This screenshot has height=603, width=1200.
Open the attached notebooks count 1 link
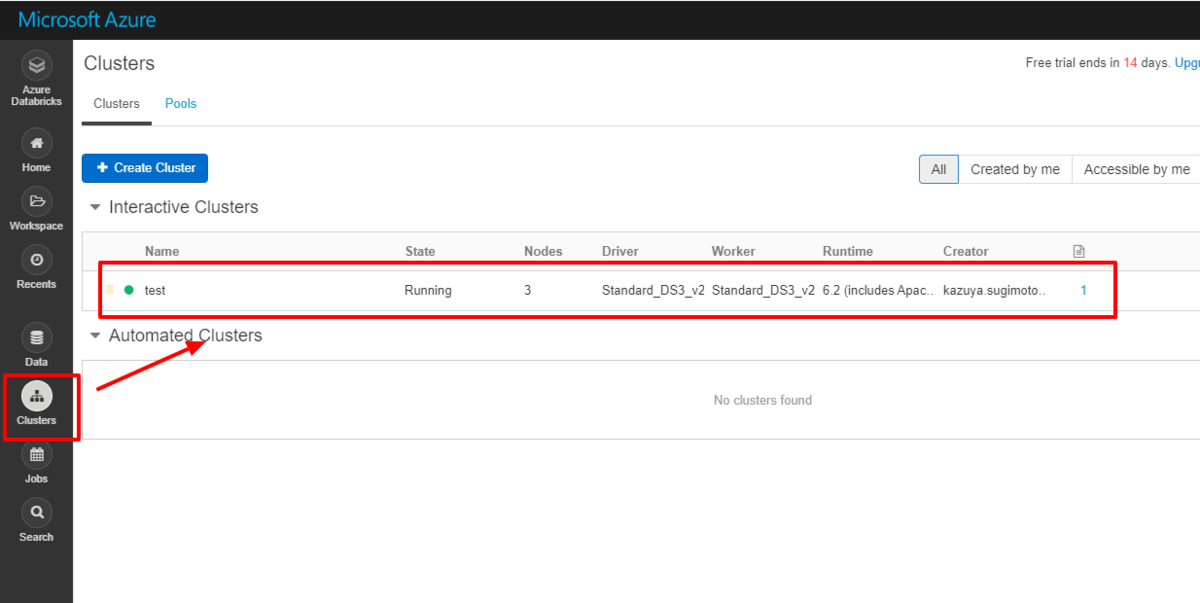[x=1083, y=290]
